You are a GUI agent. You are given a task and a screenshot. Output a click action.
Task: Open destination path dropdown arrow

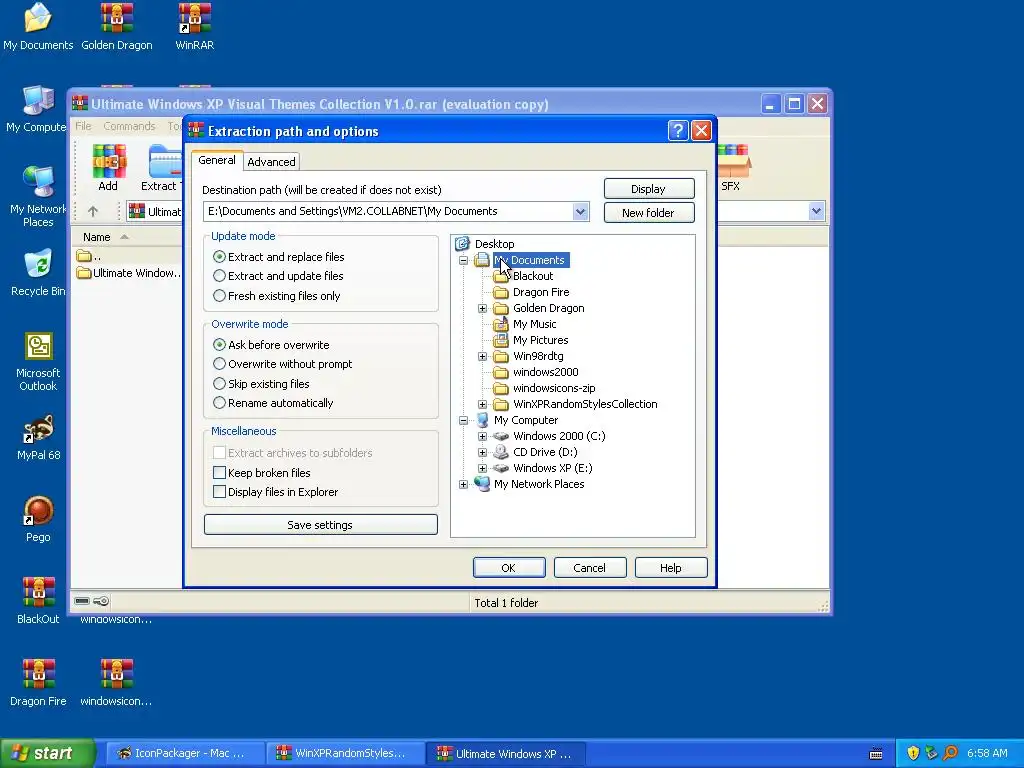click(x=581, y=212)
